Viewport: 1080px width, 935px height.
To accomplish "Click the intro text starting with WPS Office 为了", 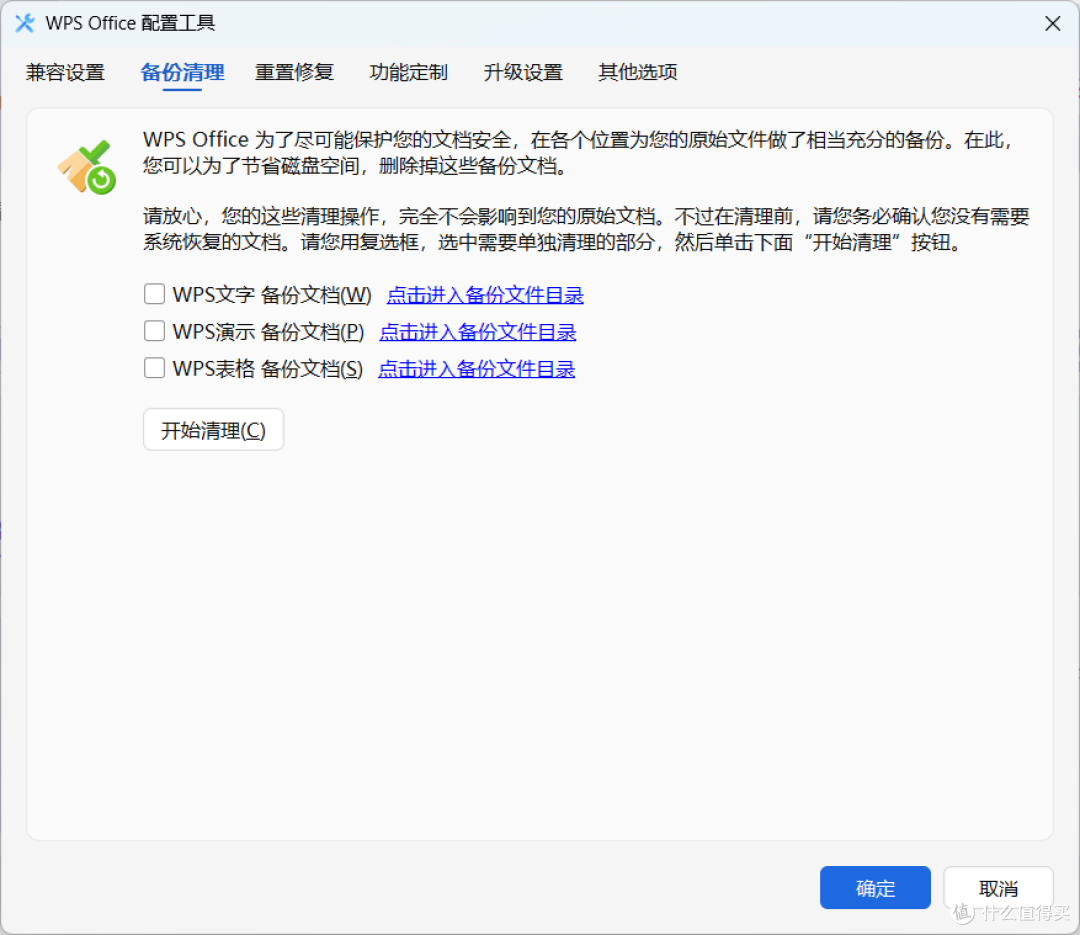I will tap(579, 153).
